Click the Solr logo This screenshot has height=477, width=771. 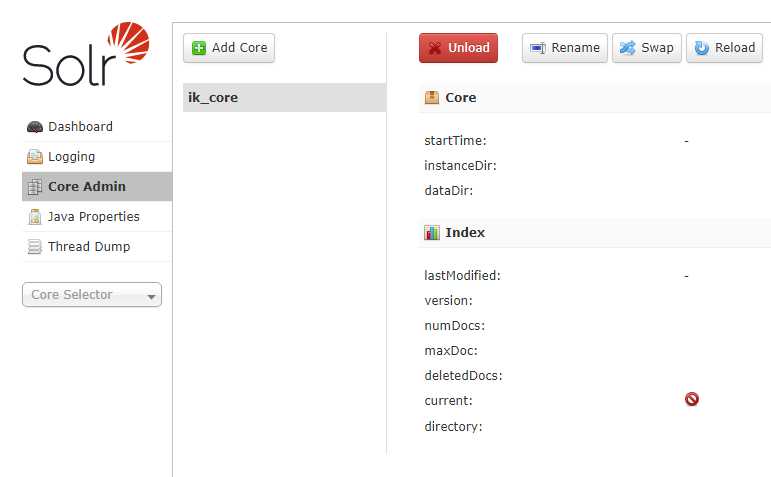coord(86,54)
